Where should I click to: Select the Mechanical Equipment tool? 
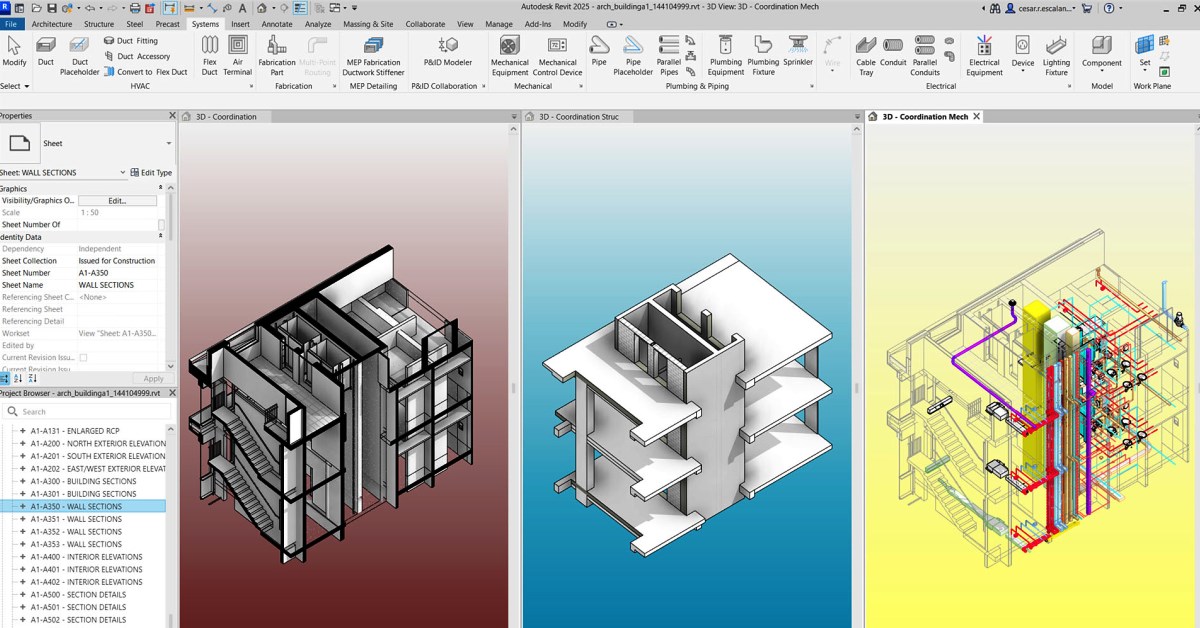point(509,54)
